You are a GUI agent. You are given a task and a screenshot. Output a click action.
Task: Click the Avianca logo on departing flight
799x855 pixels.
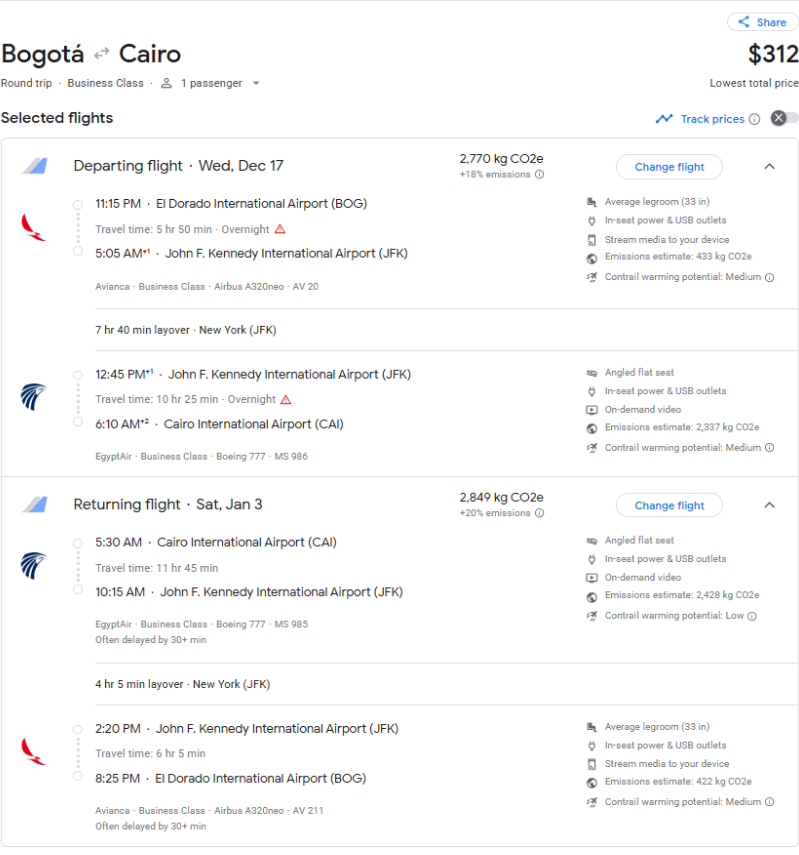click(33, 227)
